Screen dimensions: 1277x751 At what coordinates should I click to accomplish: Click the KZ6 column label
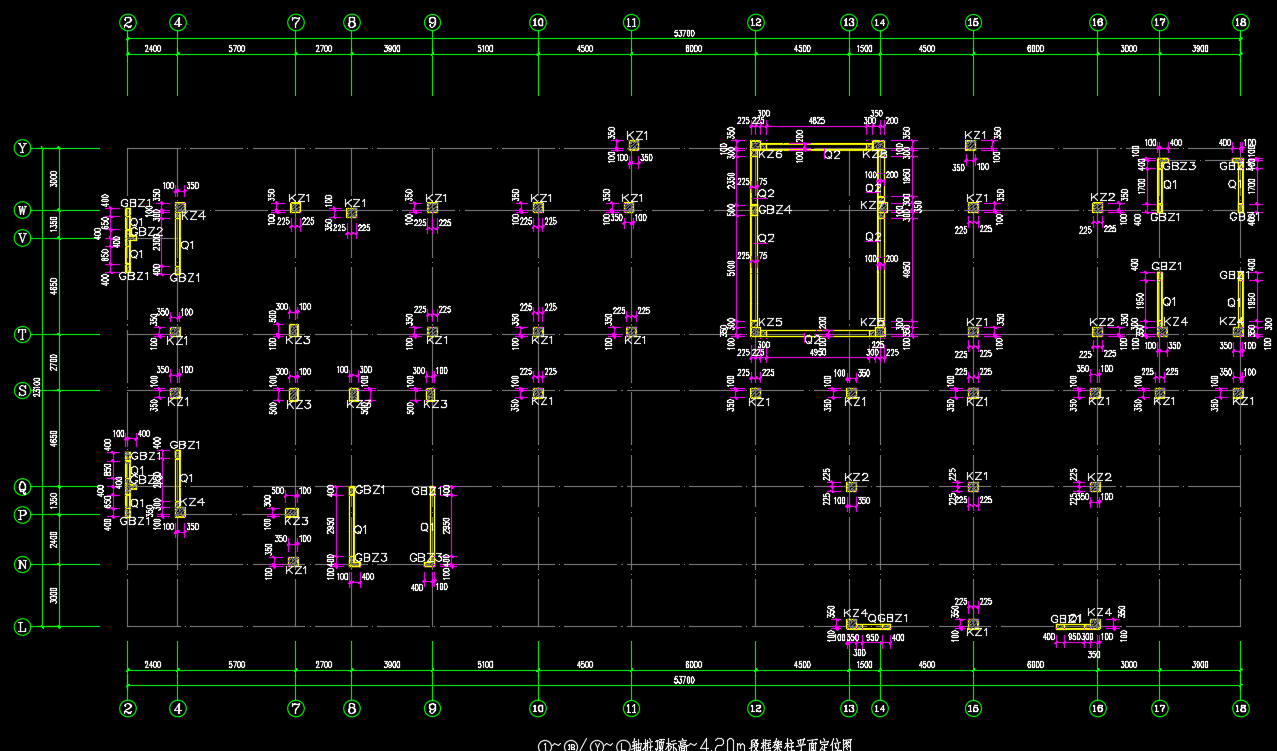(770, 155)
